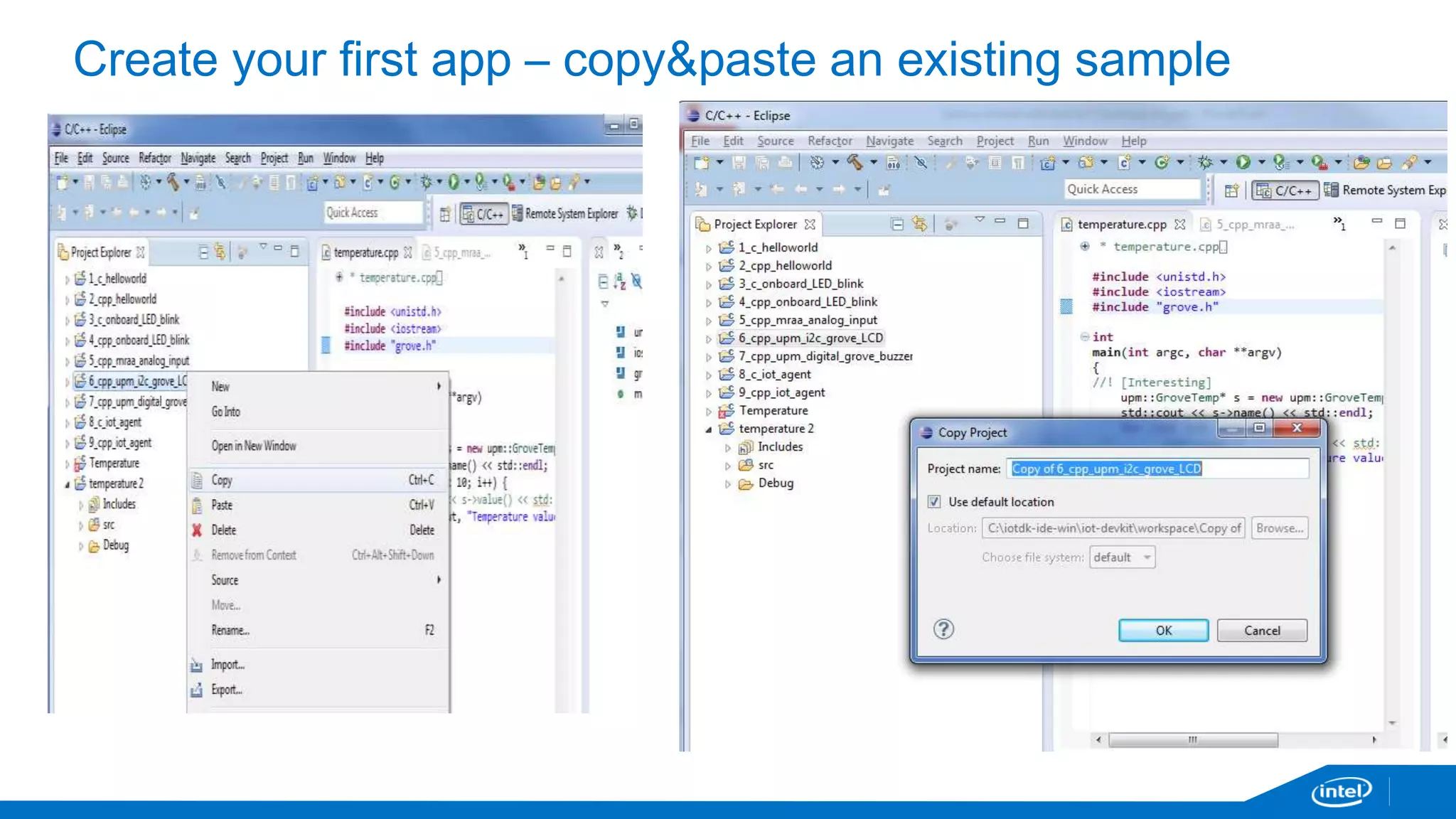Switch to Remote System Explorer perspective on right
The width and height of the screenshot is (1456, 819).
[x=1384, y=191]
